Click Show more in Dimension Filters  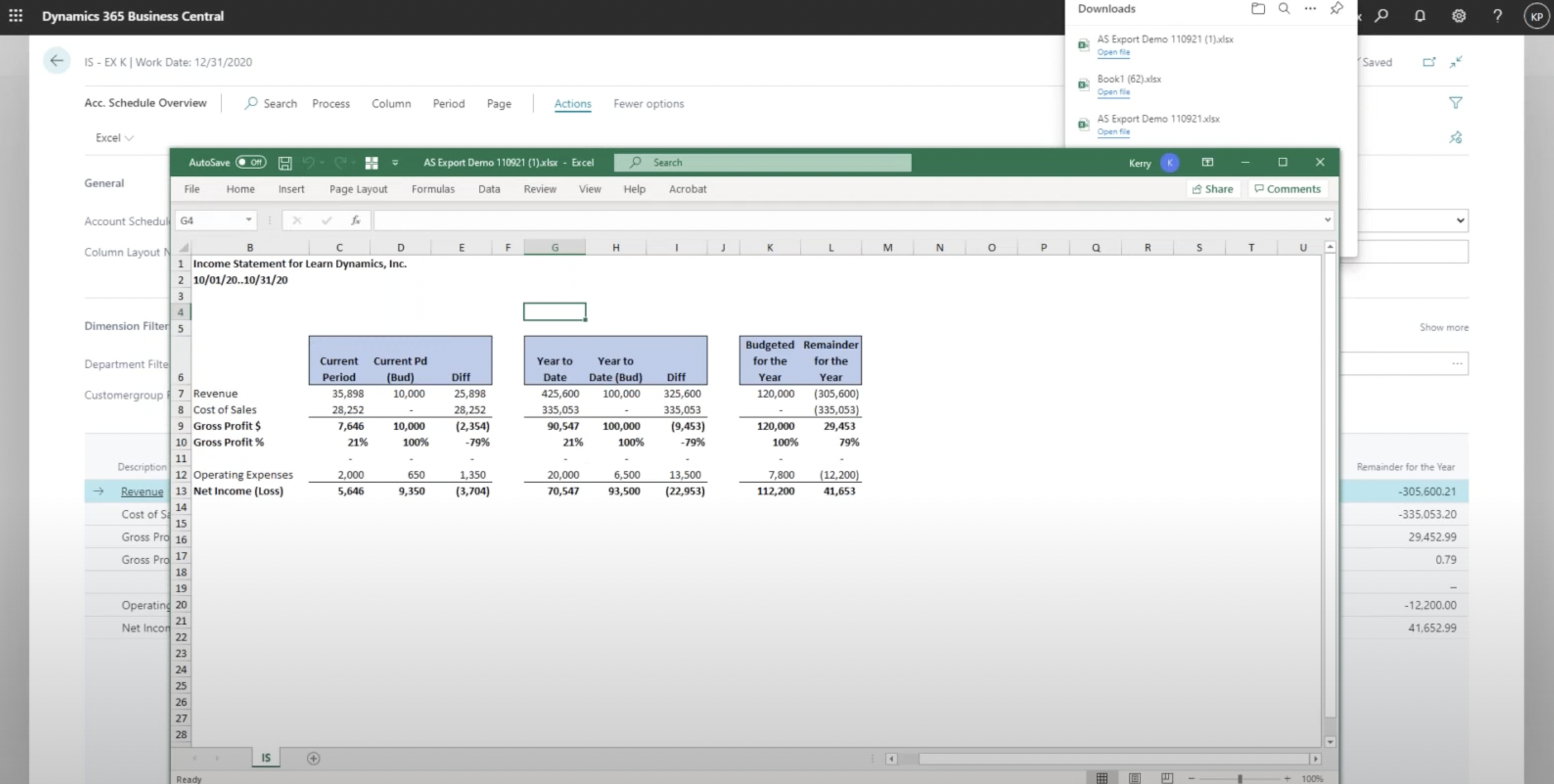(x=1444, y=327)
